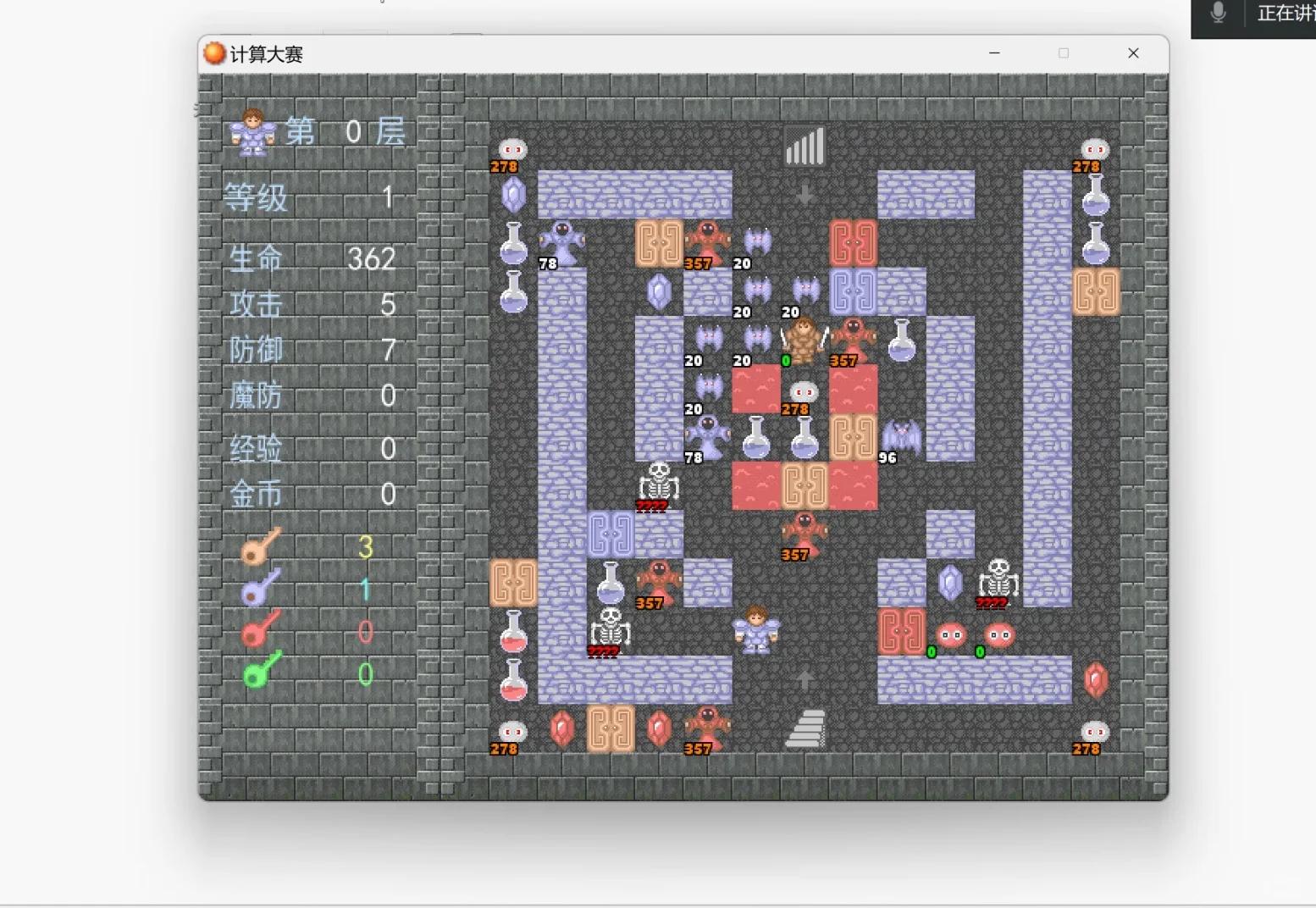Click the yellow door between the lower lava tiles
This screenshot has width=1316, height=908.
804,485
